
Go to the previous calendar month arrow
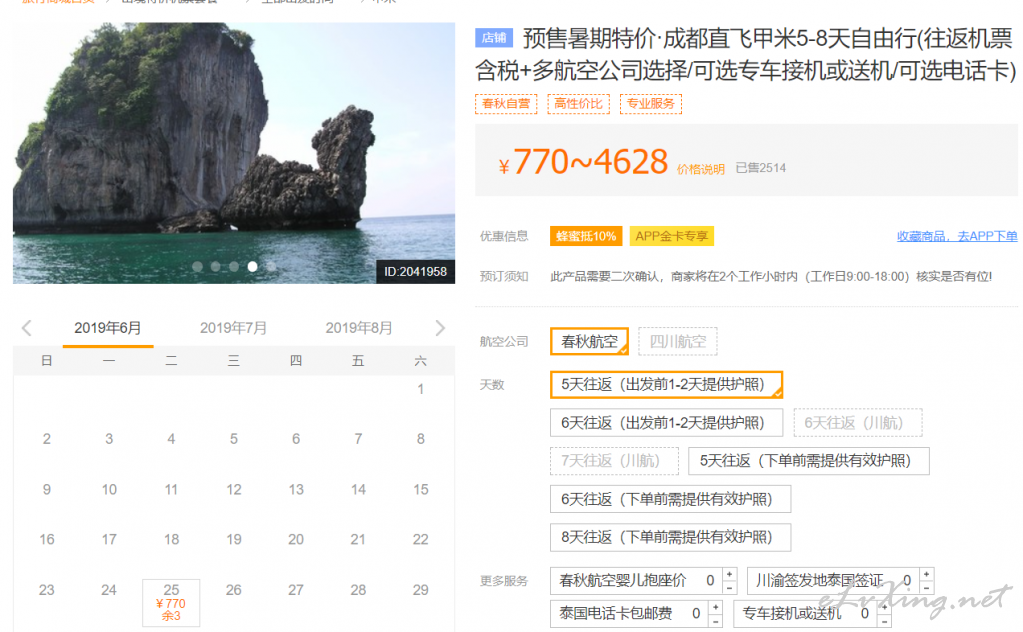tap(27, 328)
